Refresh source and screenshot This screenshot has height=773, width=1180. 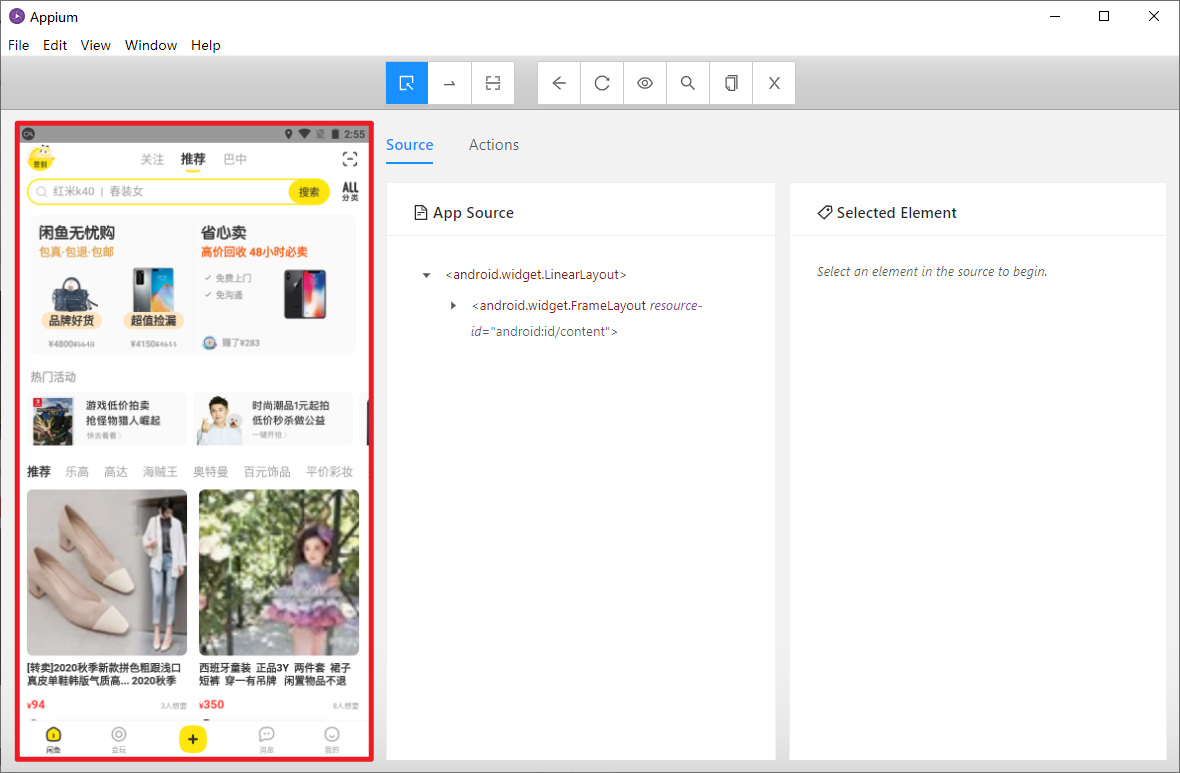pos(602,83)
